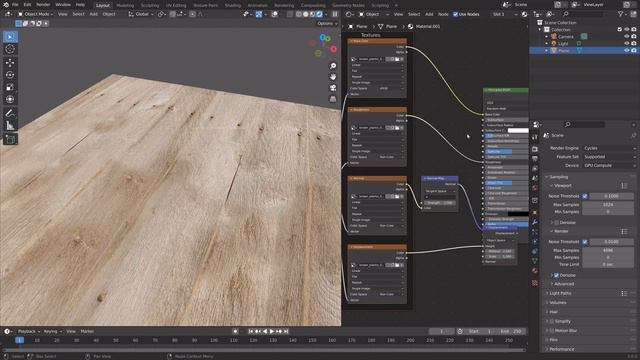The height and width of the screenshot is (360, 640).
Task: Open the Output properties tab
Action: coord(535,159)
